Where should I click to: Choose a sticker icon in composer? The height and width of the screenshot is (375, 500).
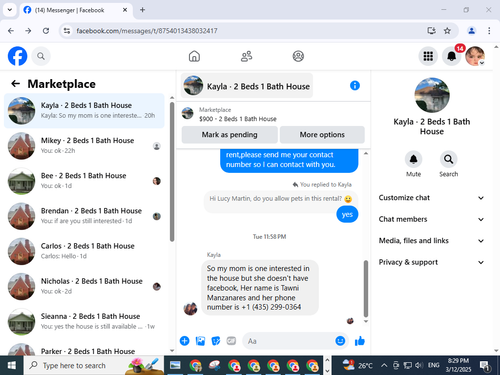click(x=216, y=341)
